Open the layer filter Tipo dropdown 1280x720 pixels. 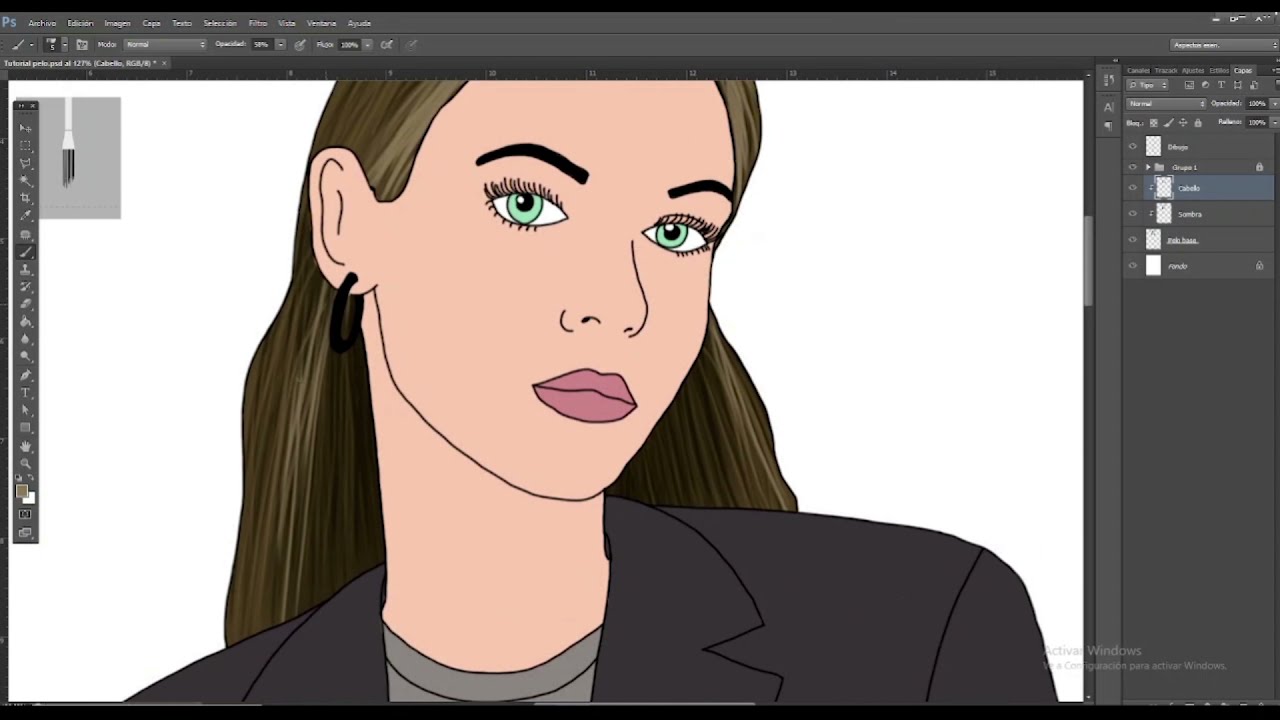(1147, 85)
